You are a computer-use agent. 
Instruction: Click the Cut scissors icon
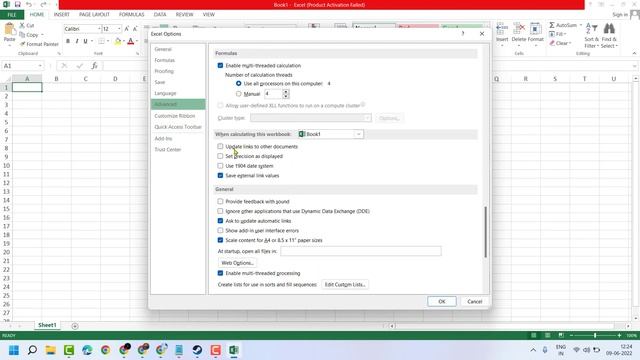click(22, 25)
